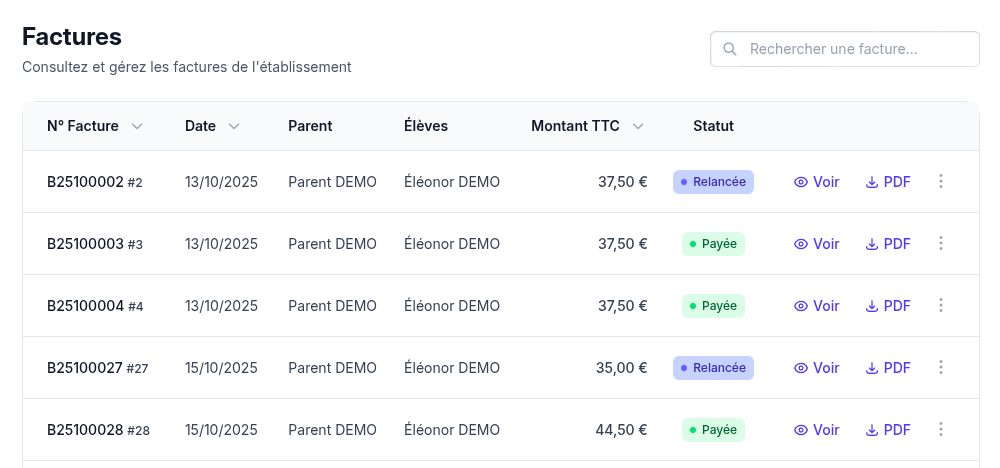Viewport: 1000px width, 468px height.
Task: Click Relancée status badge of B25100027
Action: [713, 368]
